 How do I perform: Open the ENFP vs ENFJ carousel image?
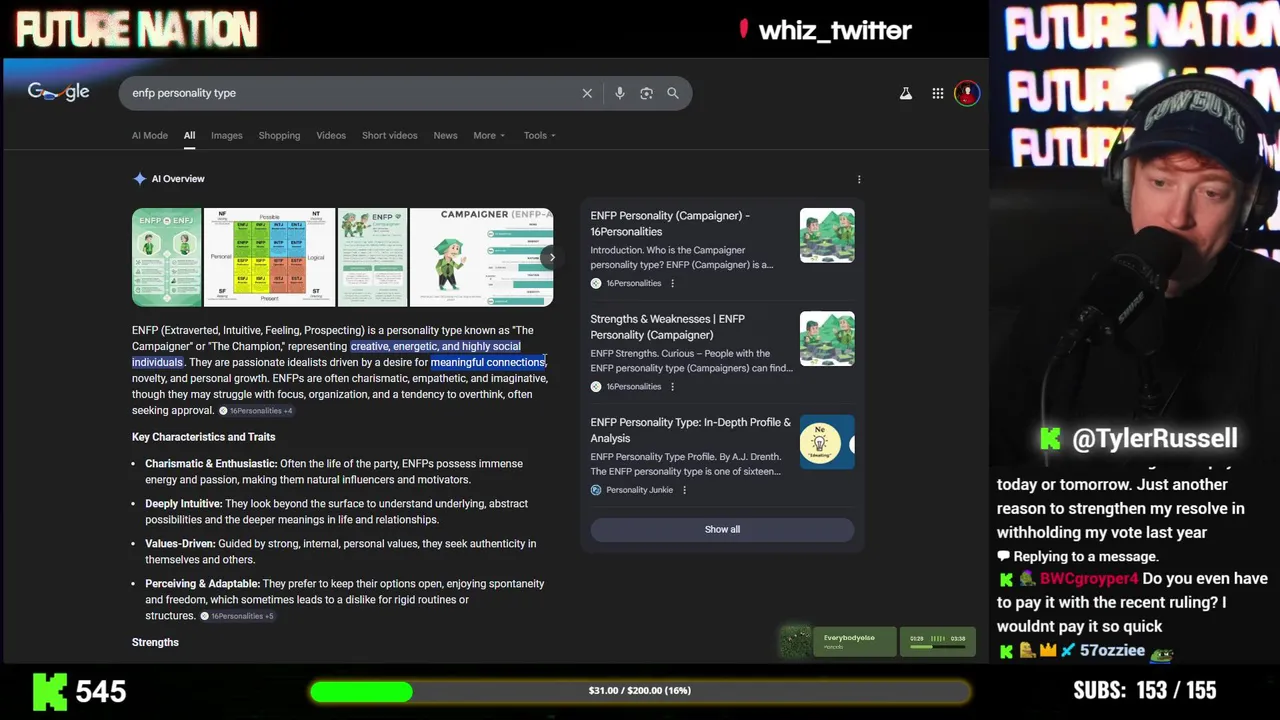point(167,257)
